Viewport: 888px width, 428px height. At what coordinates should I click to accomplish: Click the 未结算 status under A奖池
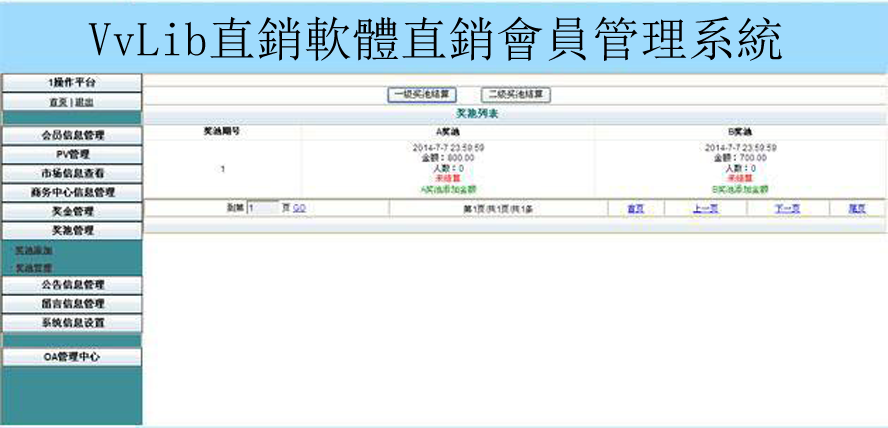pyautogui.click(x=448, y=178)
